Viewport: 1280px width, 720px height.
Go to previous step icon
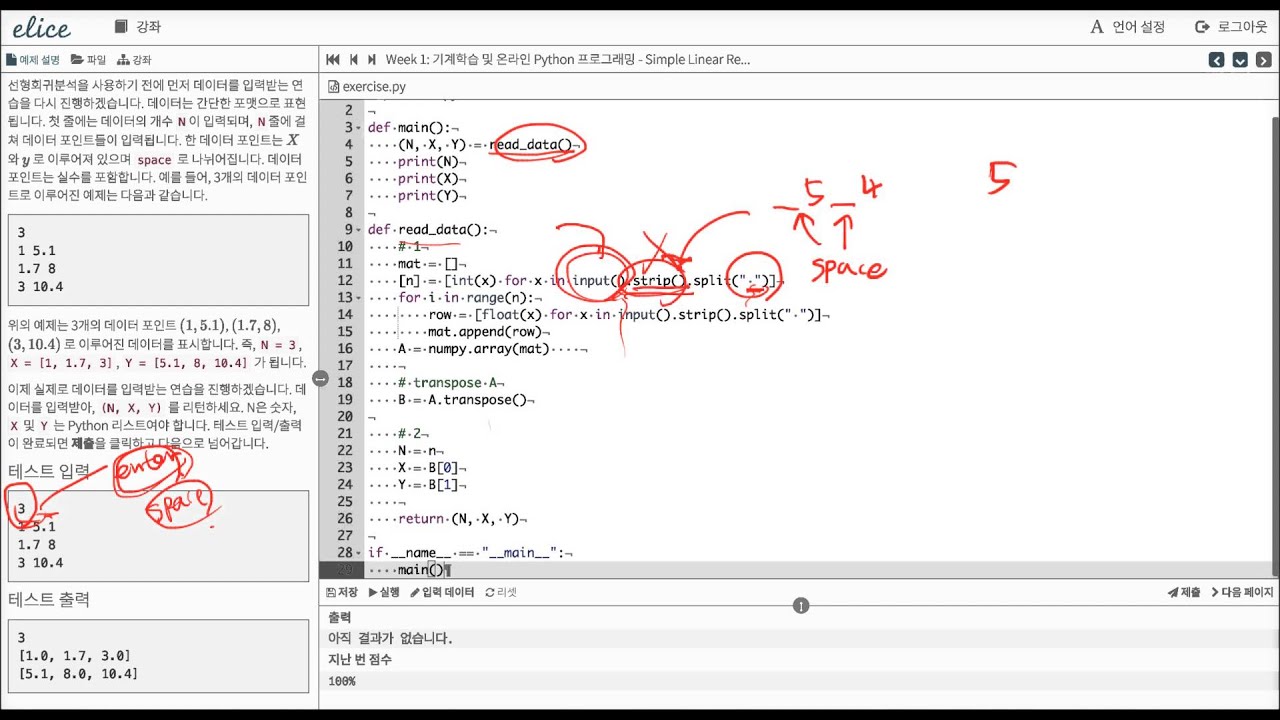[353, 60]
